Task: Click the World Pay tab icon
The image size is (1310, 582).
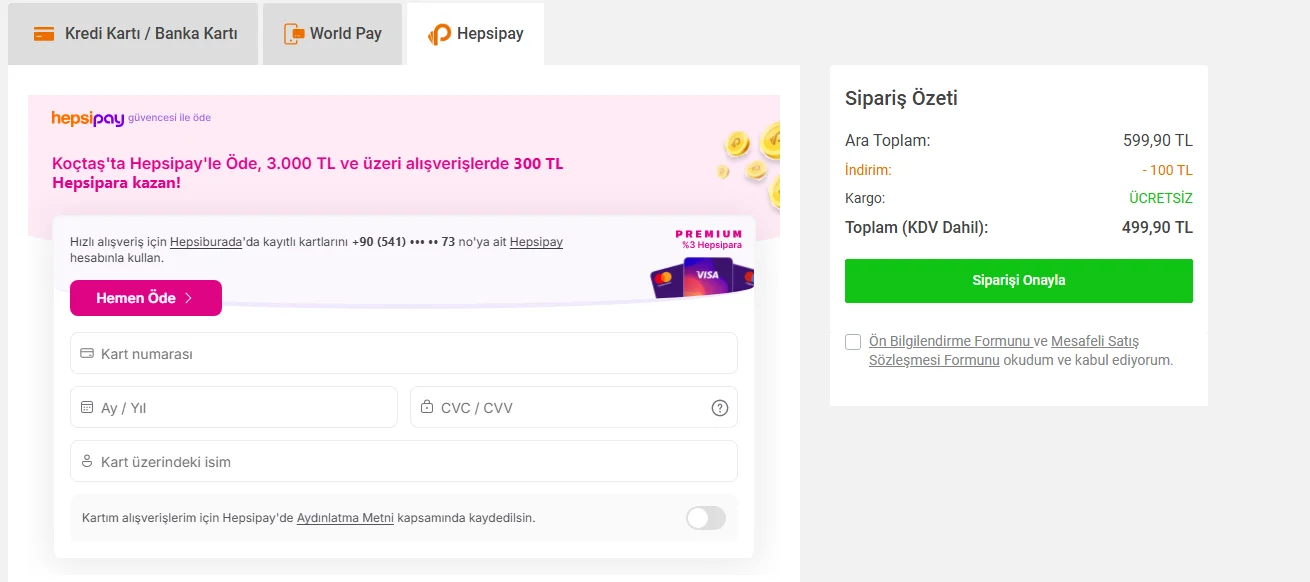Action: tap(294, 34)
